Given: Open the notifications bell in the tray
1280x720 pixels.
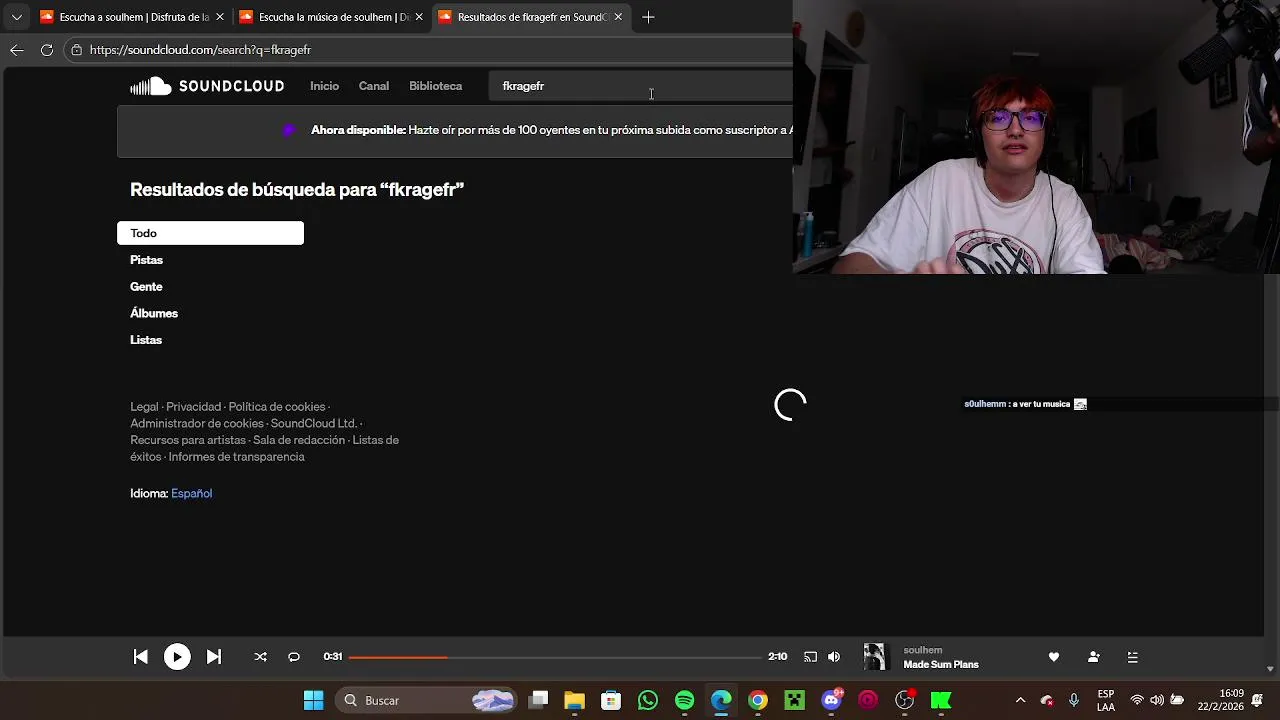Looking at the screenshot, I should click(x=1258, y=700).
